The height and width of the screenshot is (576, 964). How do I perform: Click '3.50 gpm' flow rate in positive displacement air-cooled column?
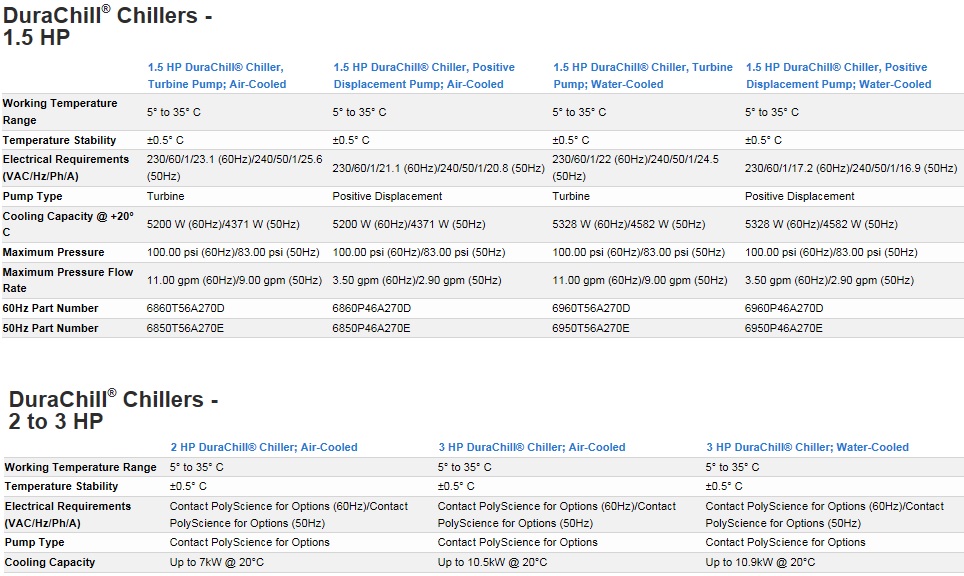[417, 280]
